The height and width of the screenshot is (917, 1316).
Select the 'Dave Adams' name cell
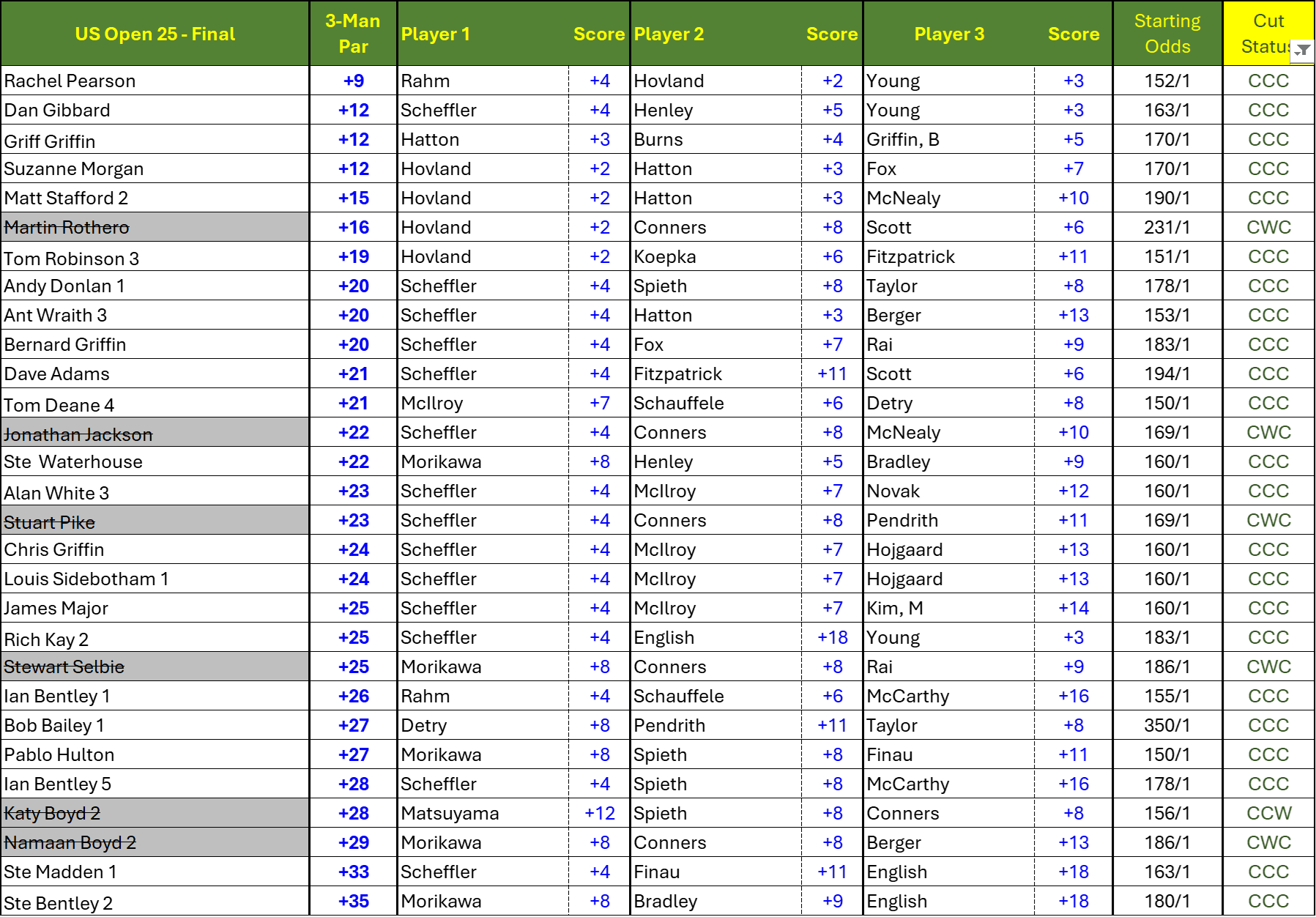[x=155, y=374]
